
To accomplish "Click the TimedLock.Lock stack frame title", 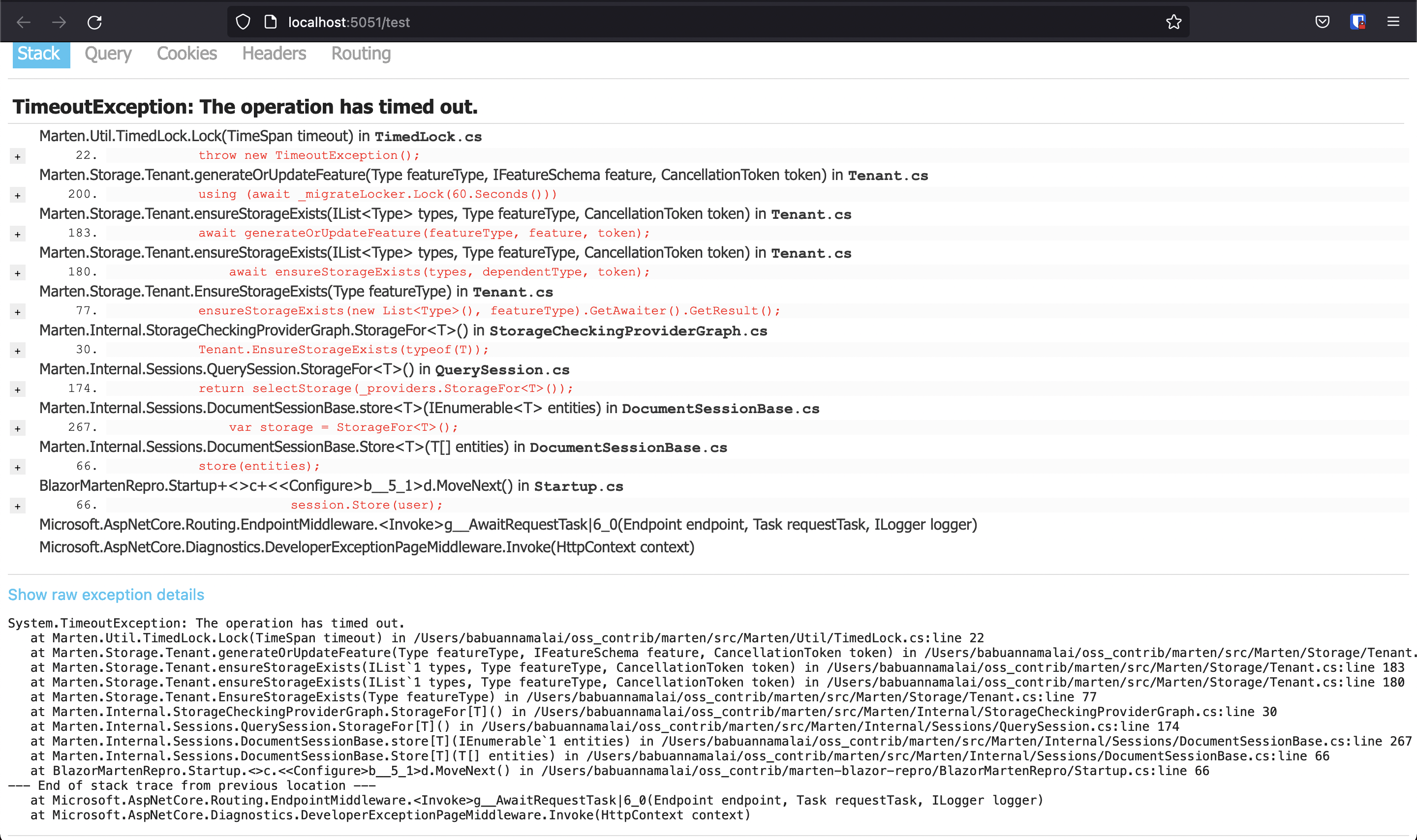I will (x=260, y=136).
